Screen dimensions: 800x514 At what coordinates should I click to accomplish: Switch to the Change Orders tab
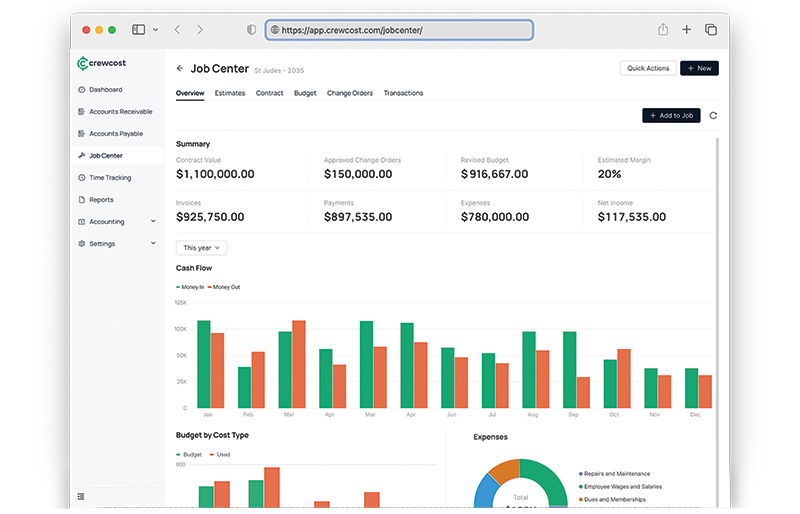coord(350,93)
